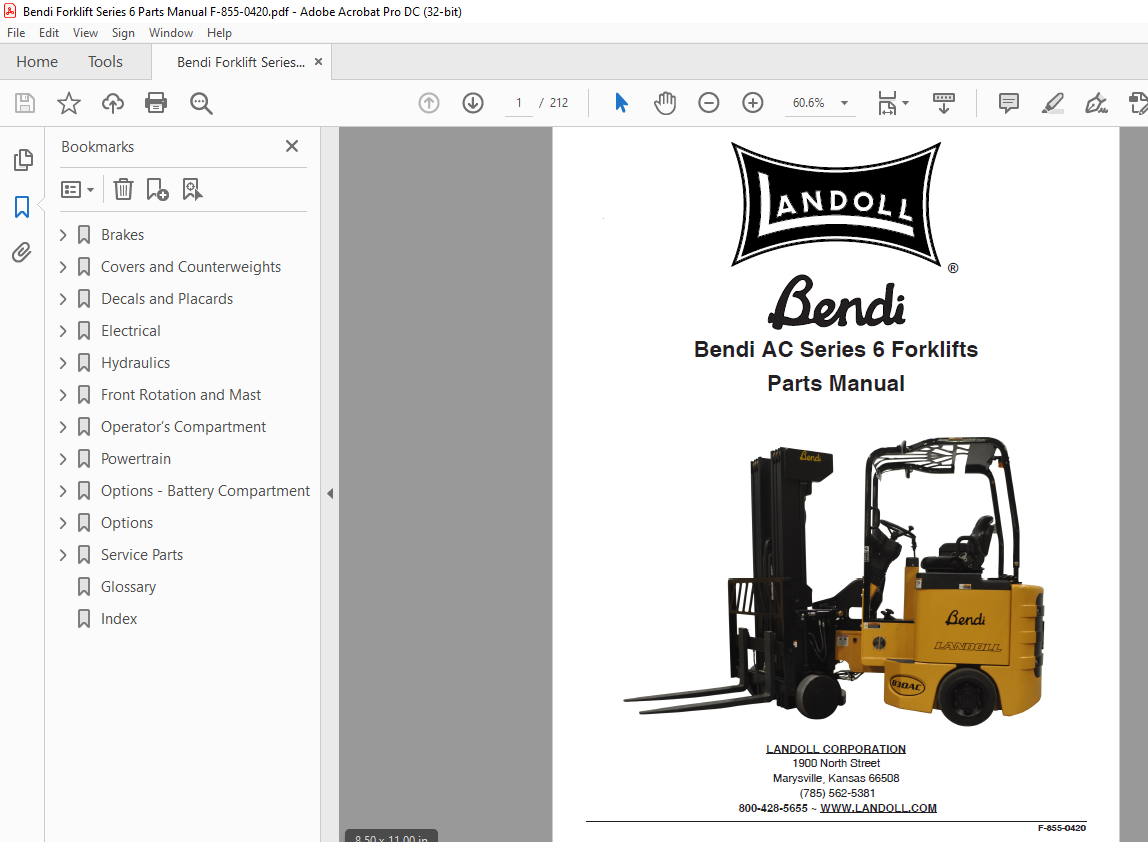Select the highlighter pen tool
1148x842 pixels.
coord(1053,103)
